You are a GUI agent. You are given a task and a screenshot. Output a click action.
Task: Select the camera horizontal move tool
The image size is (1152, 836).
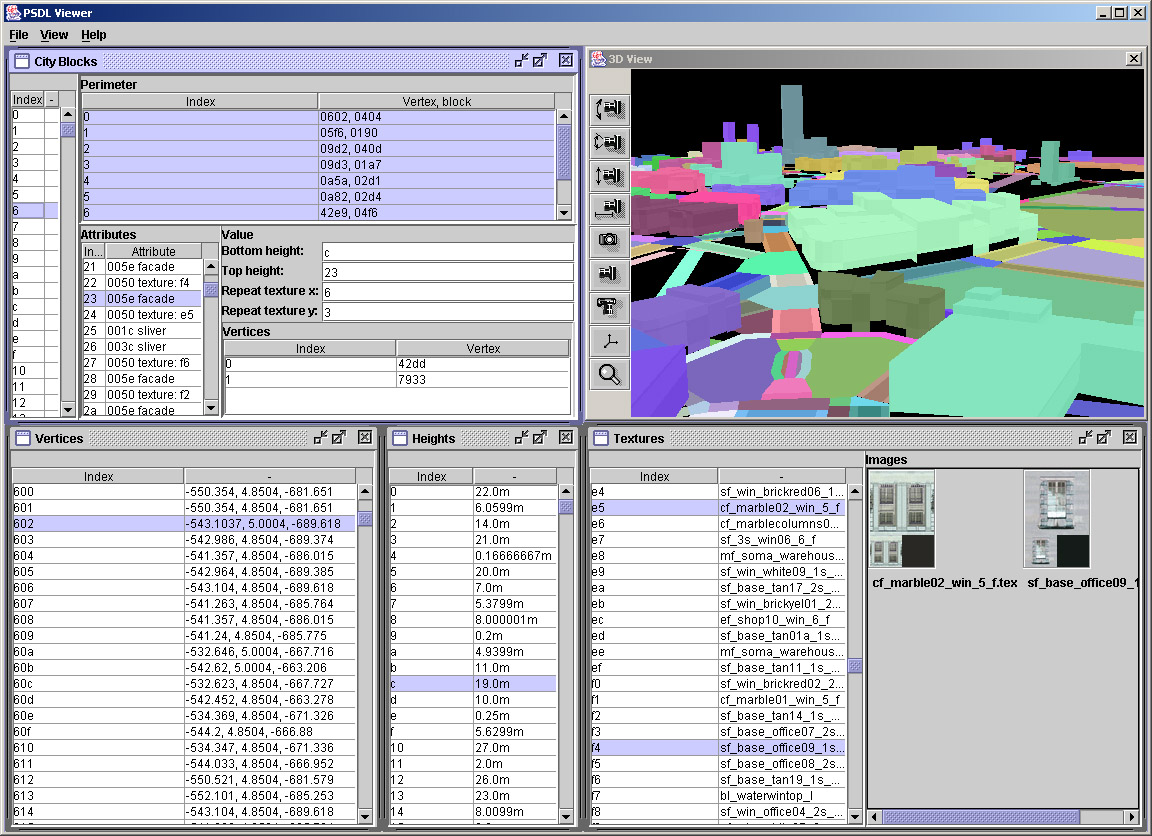609,208
